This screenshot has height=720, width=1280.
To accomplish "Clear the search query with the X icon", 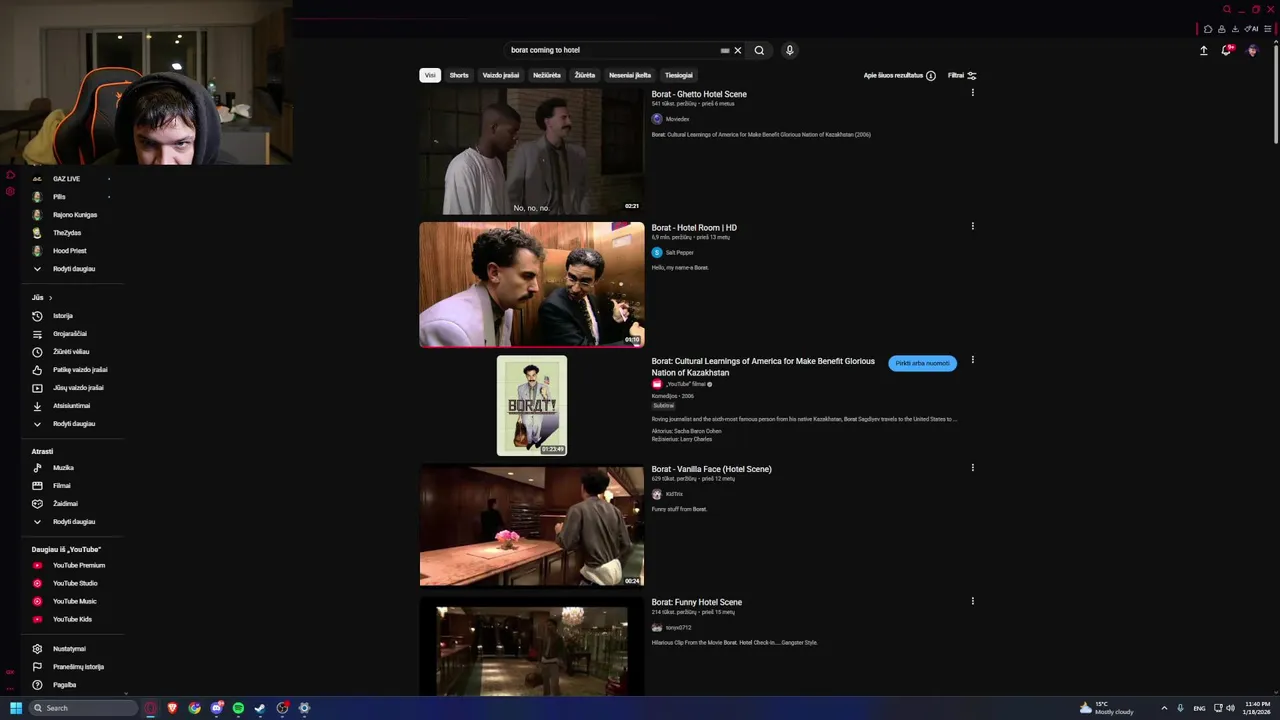I will point(738,50).
